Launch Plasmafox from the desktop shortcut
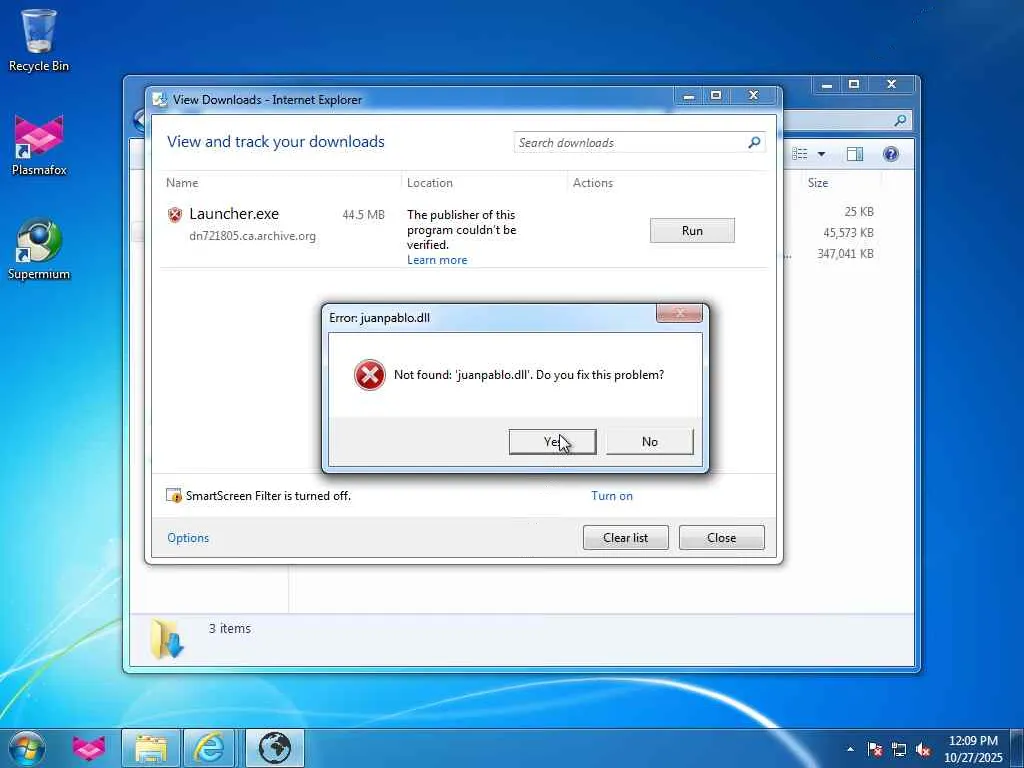The height and width of the screenshot is (768, 1024). coord(39,145)
